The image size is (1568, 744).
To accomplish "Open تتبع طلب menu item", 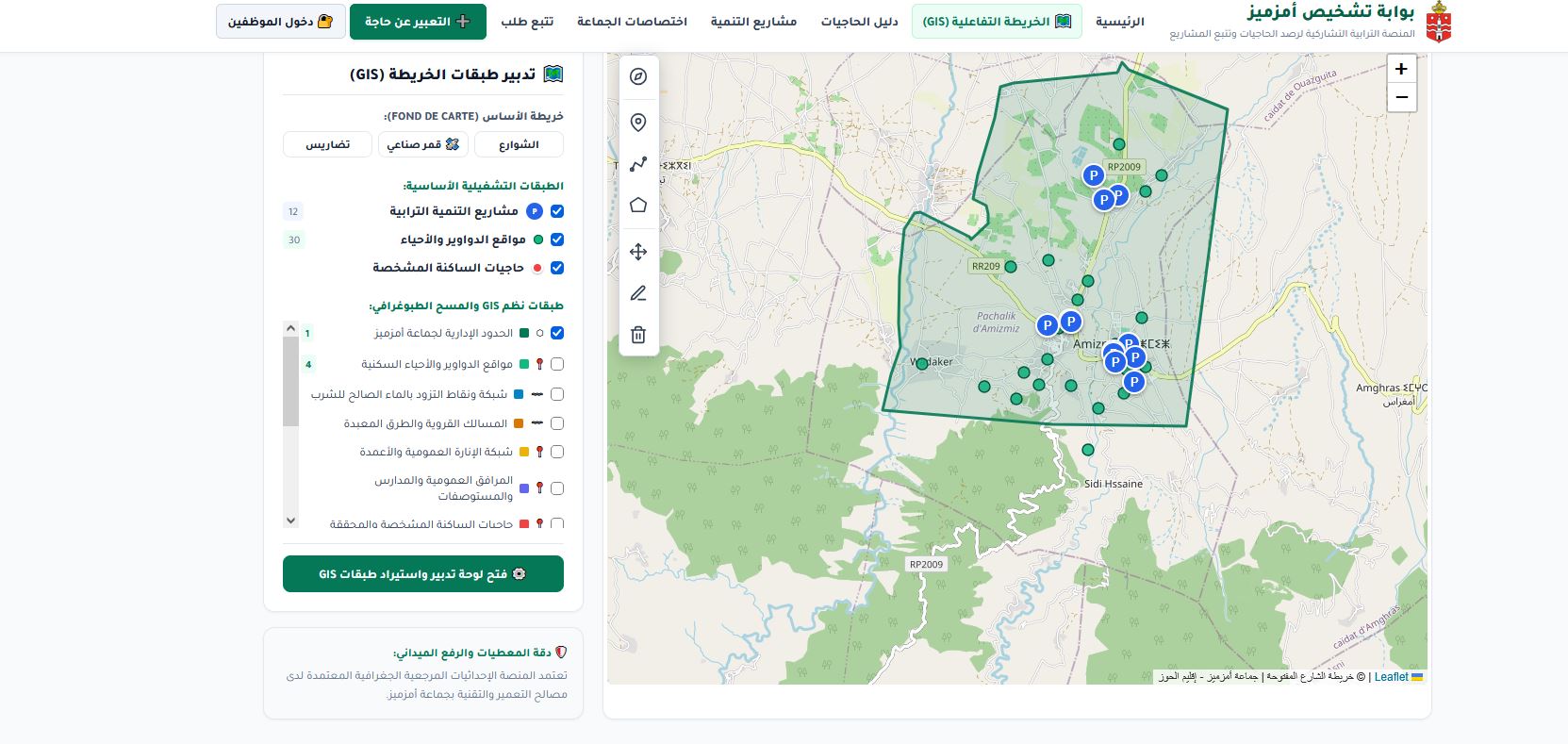I will pyautogui.click(x=527, y=22).
